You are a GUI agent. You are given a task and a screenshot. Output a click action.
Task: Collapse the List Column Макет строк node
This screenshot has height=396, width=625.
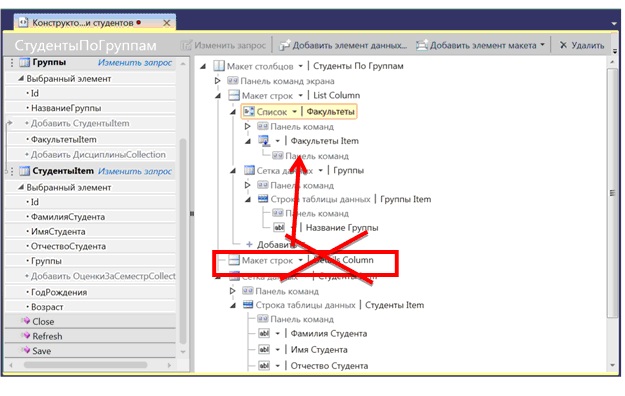[218, 96]
